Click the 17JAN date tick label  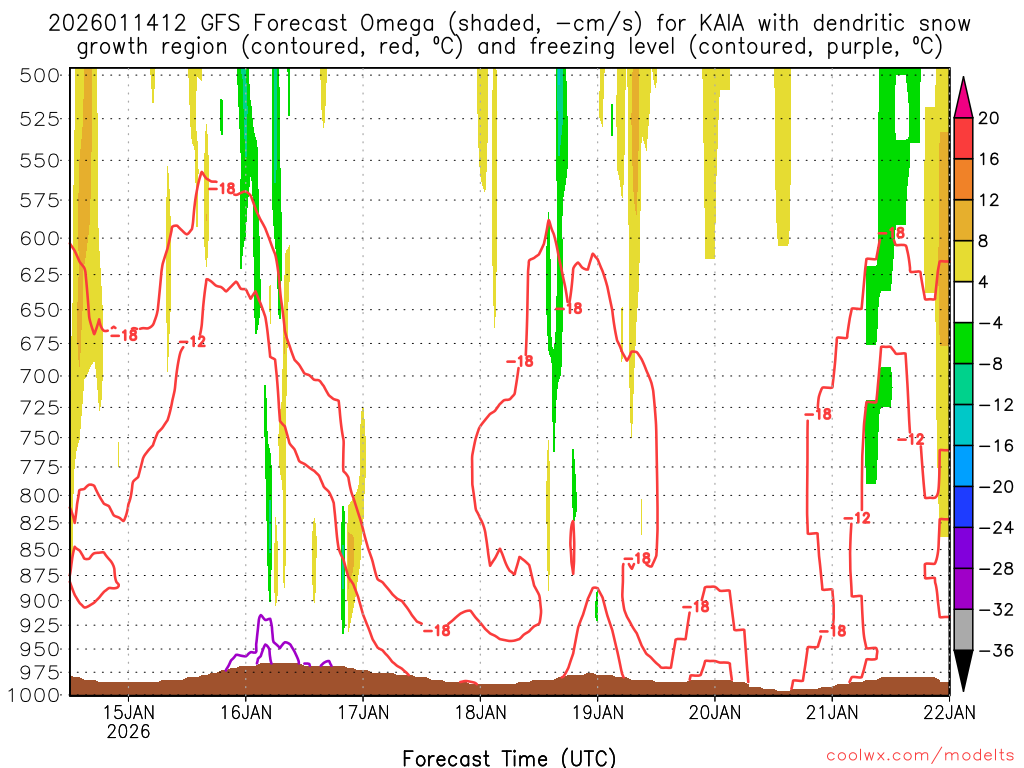(x=363, y=712)
